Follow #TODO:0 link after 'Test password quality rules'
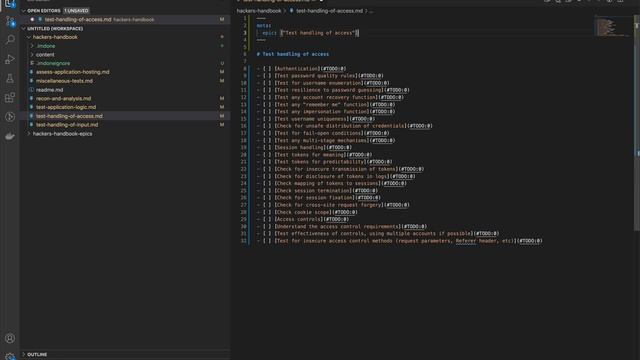Viewport: 640px width, 360px height. click(x=371, y=76)
